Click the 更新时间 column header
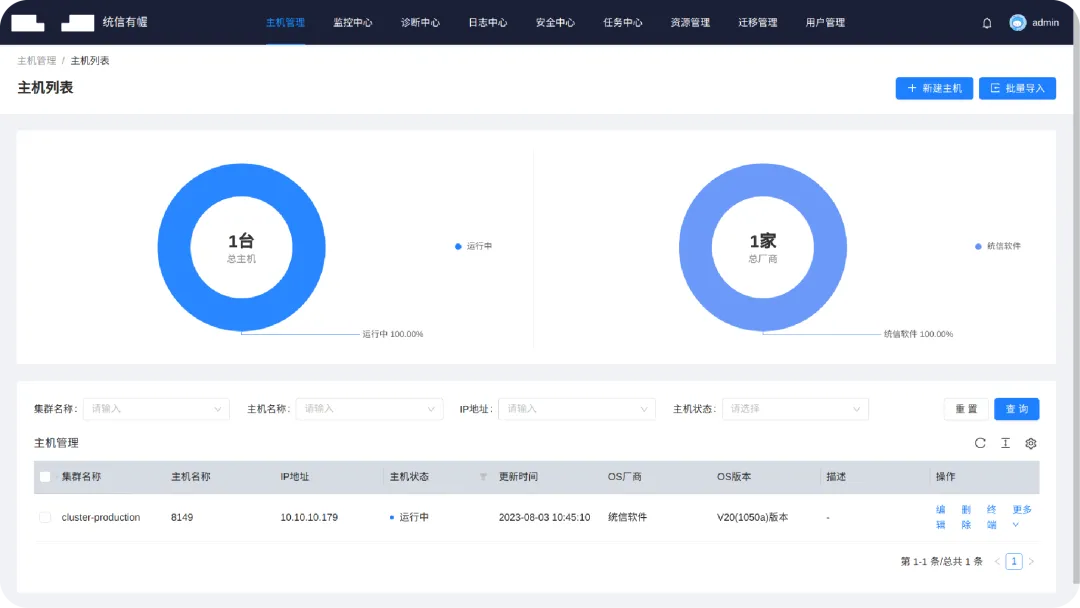 518,476
